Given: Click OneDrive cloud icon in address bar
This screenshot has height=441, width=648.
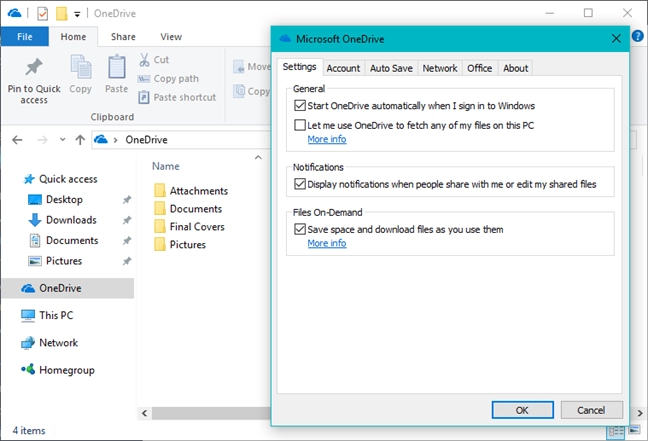Looking at the screenshot, I should [100, 139].
